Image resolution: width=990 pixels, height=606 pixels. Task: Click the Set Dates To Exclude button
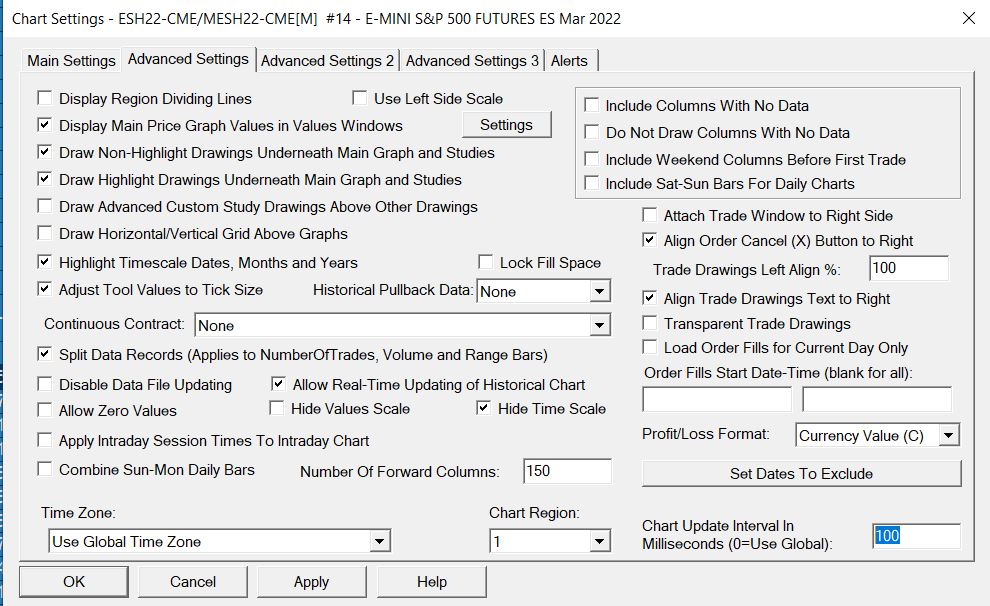click(801, 473)
